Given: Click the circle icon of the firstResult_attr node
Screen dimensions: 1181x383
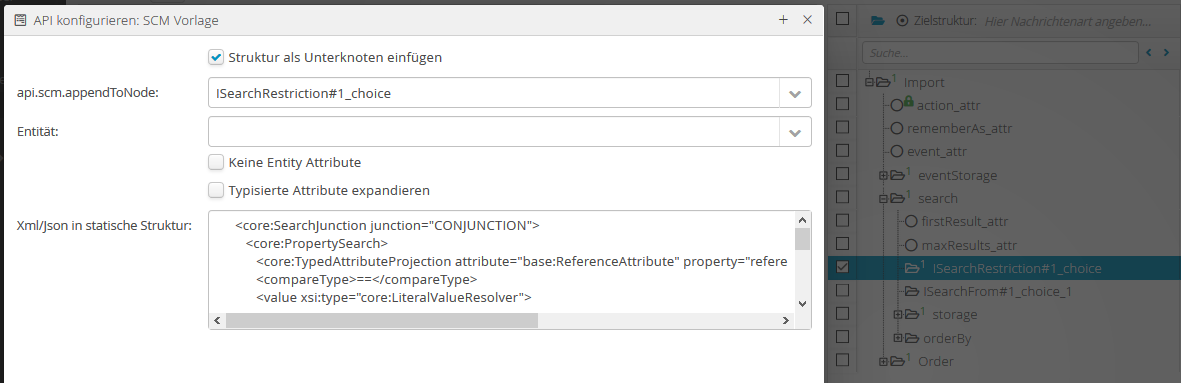Looking at the screenshot, I should click(x=911, y=221).
